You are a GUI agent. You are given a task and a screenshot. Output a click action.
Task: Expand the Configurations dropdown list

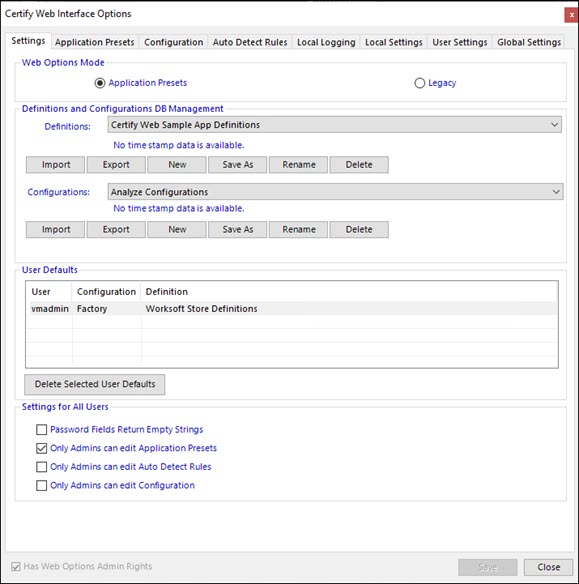(335, 192)
